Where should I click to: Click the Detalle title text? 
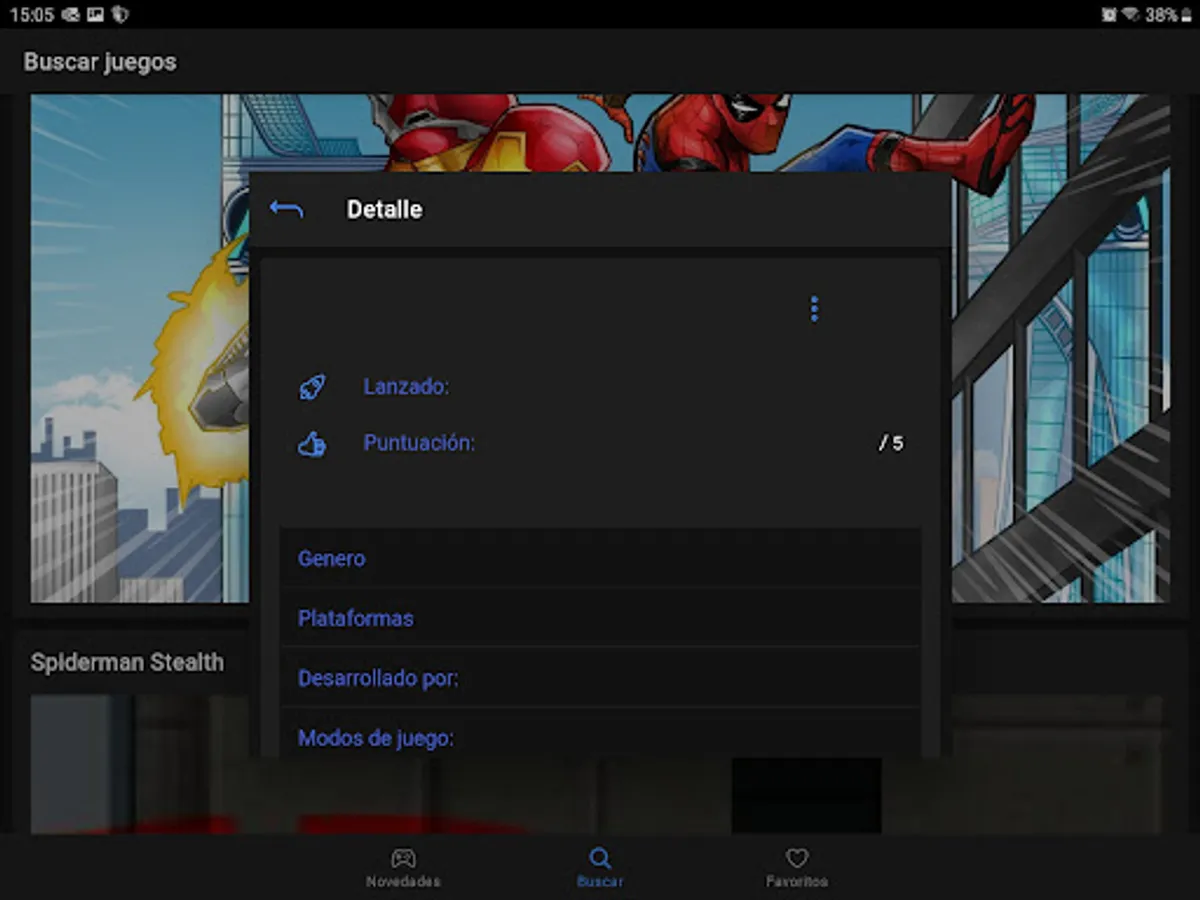pyautogui.click(x=384, y=209)
